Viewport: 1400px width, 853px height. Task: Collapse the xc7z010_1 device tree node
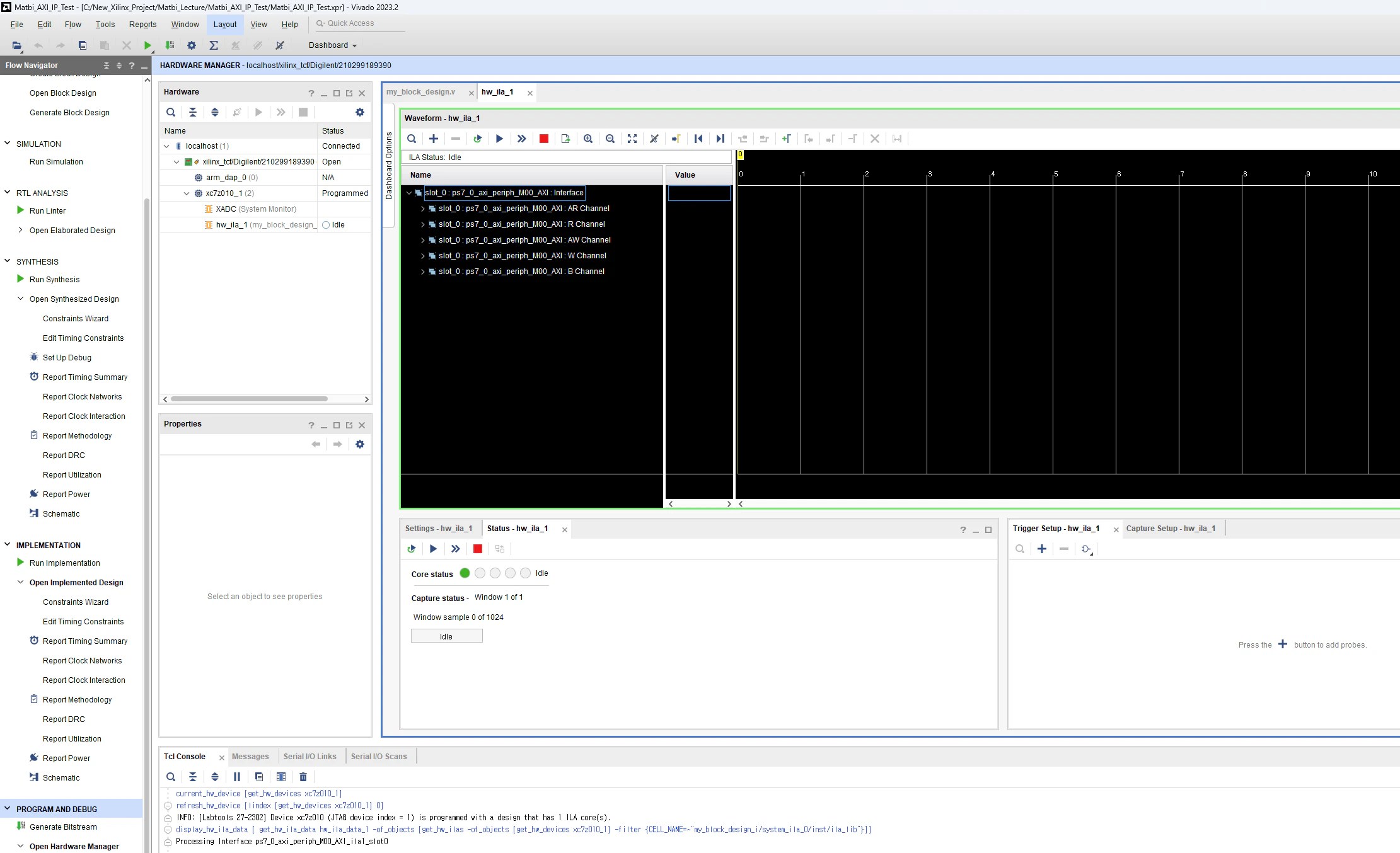click(187, 193)
